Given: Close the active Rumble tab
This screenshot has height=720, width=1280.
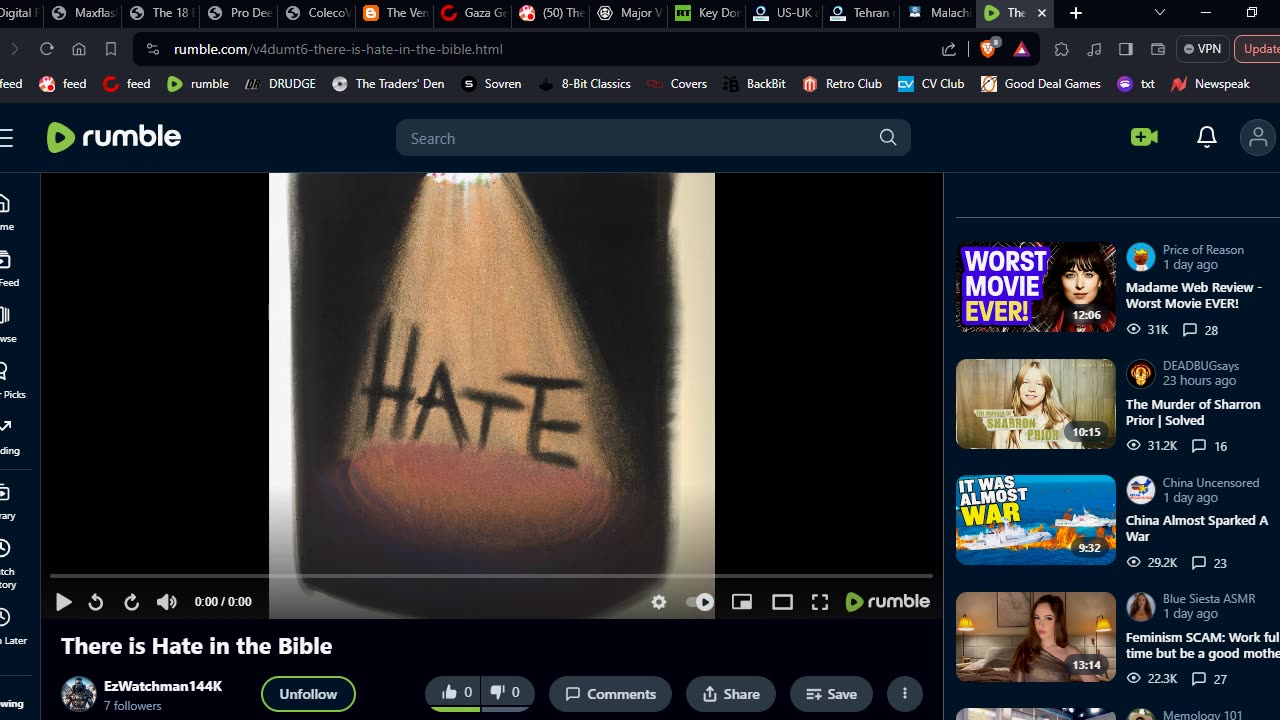Looking at the screenshot, I should point(1041,13).
